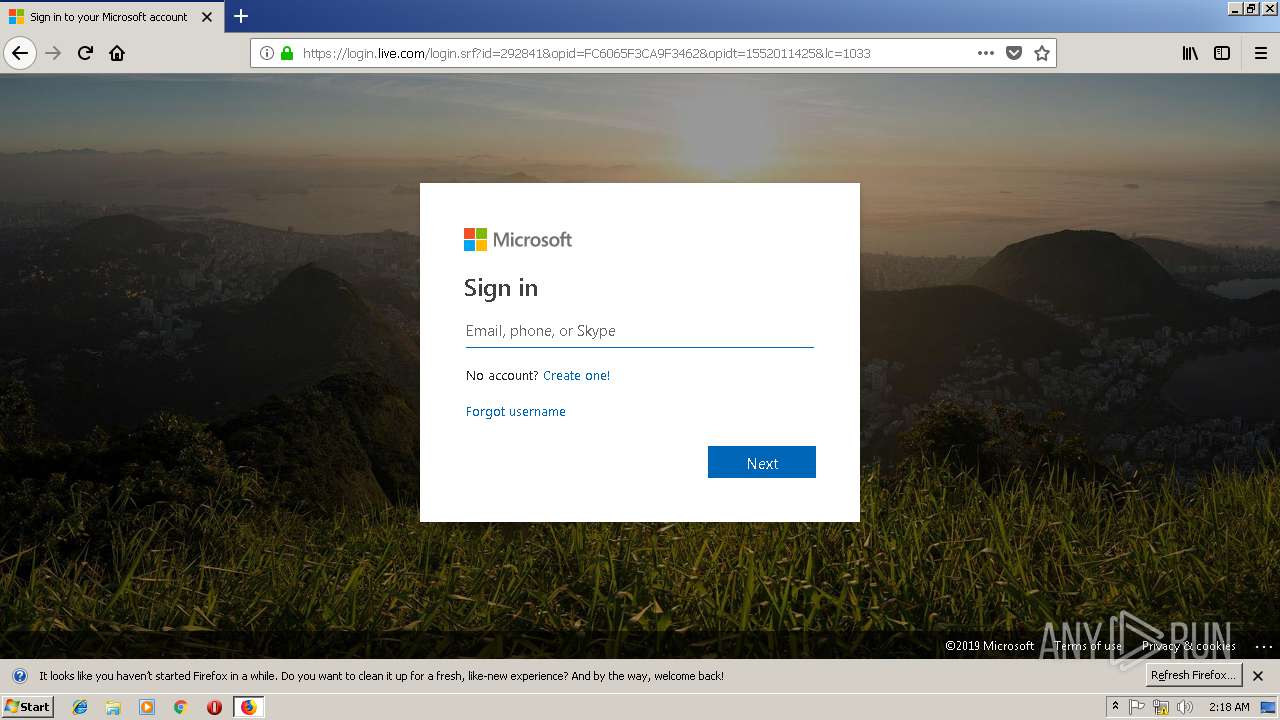Open Windows Explorer folder from taskbar
Image resolution: width=1280 pixels, height=720 pixels.
point(113,707)
